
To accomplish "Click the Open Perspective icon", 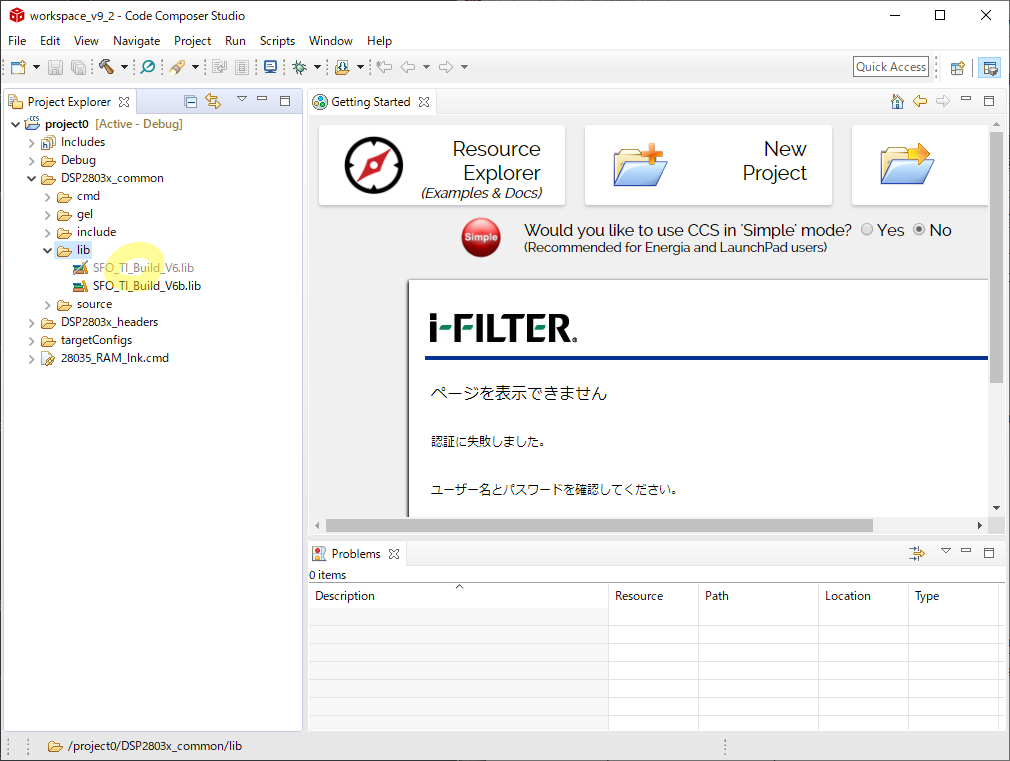I will point(958,67).
